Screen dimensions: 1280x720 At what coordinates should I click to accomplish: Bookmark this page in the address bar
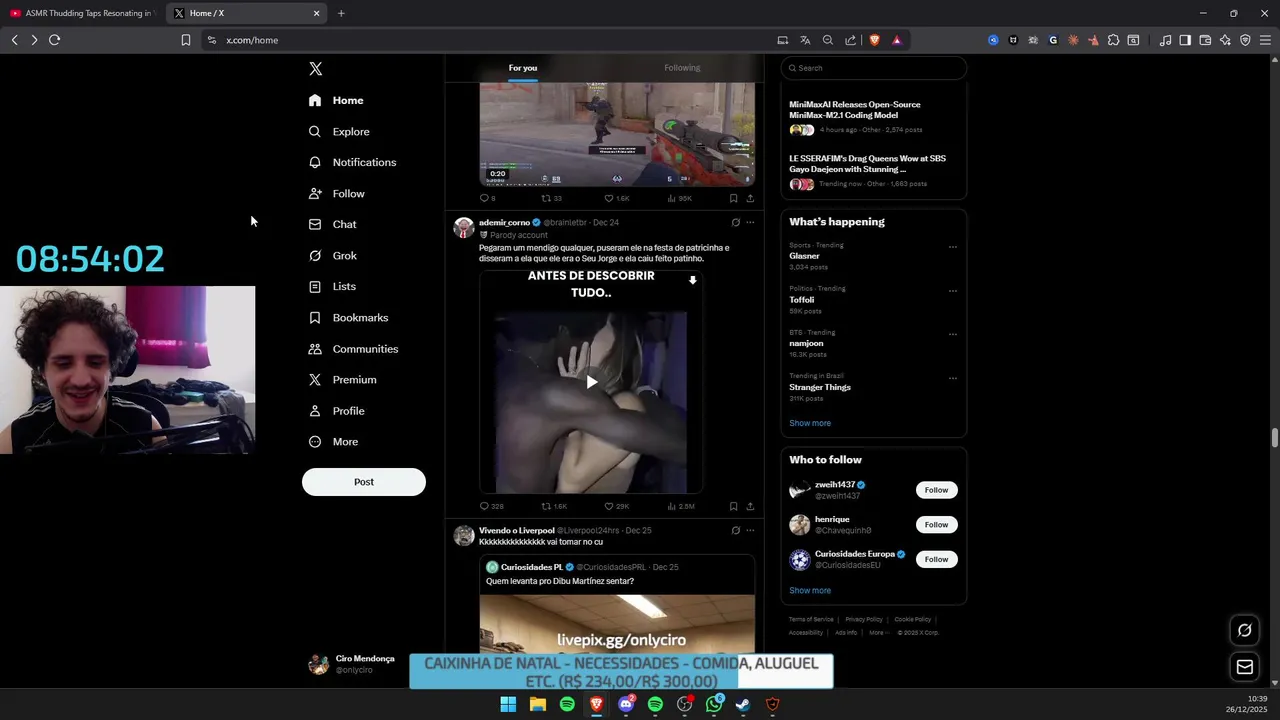[185, 40]
